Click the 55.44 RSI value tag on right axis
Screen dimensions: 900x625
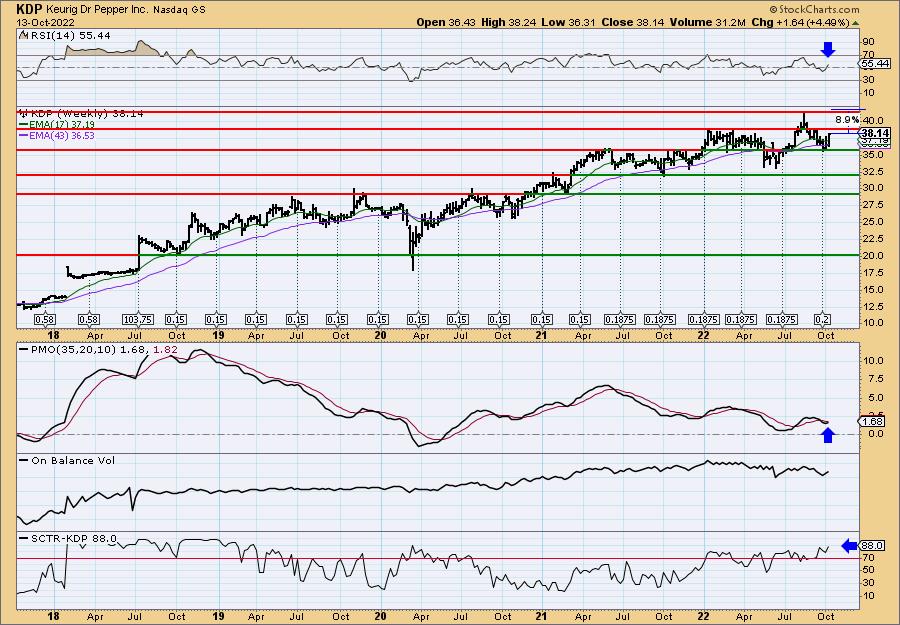[875, 63]
